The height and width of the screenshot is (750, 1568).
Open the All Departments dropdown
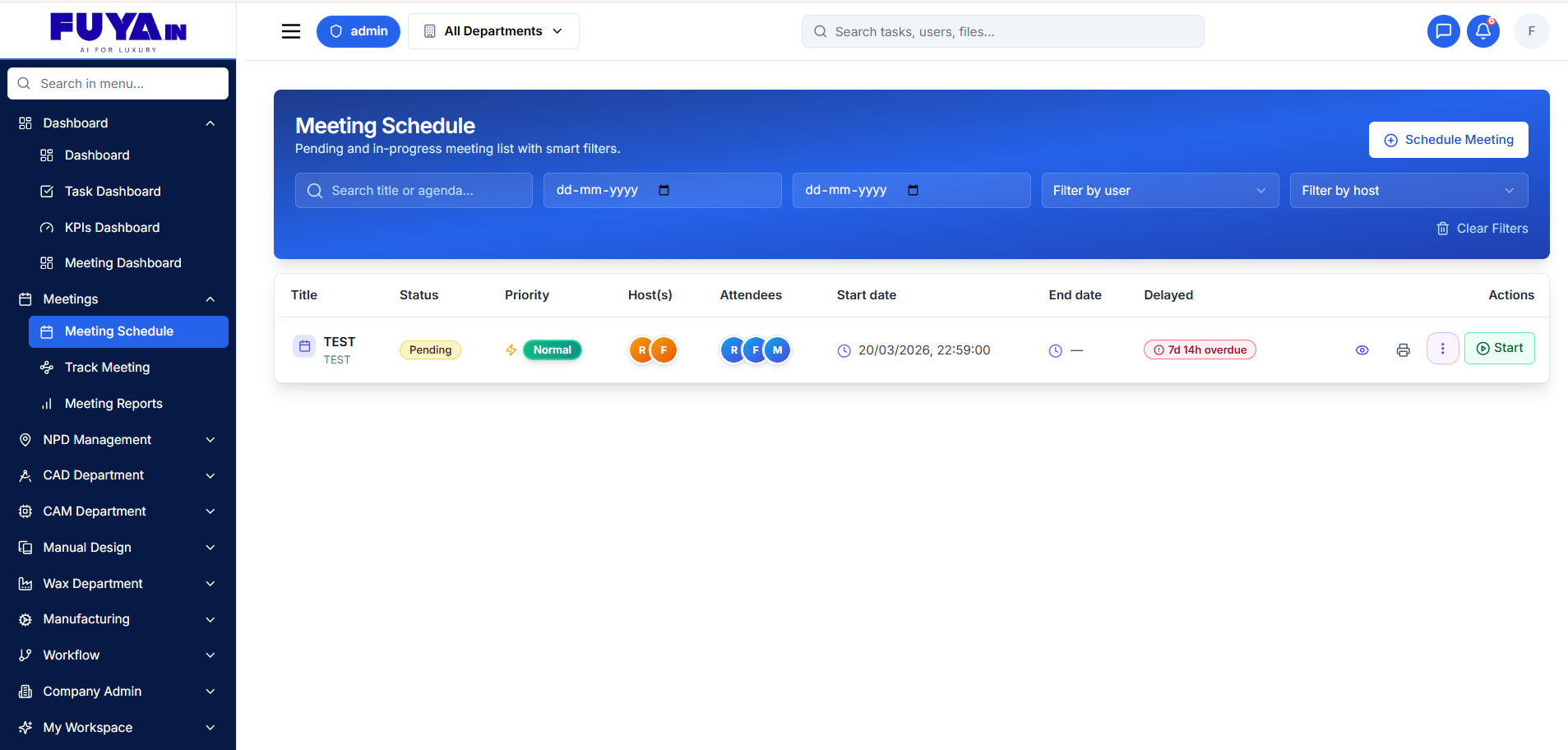493,31
